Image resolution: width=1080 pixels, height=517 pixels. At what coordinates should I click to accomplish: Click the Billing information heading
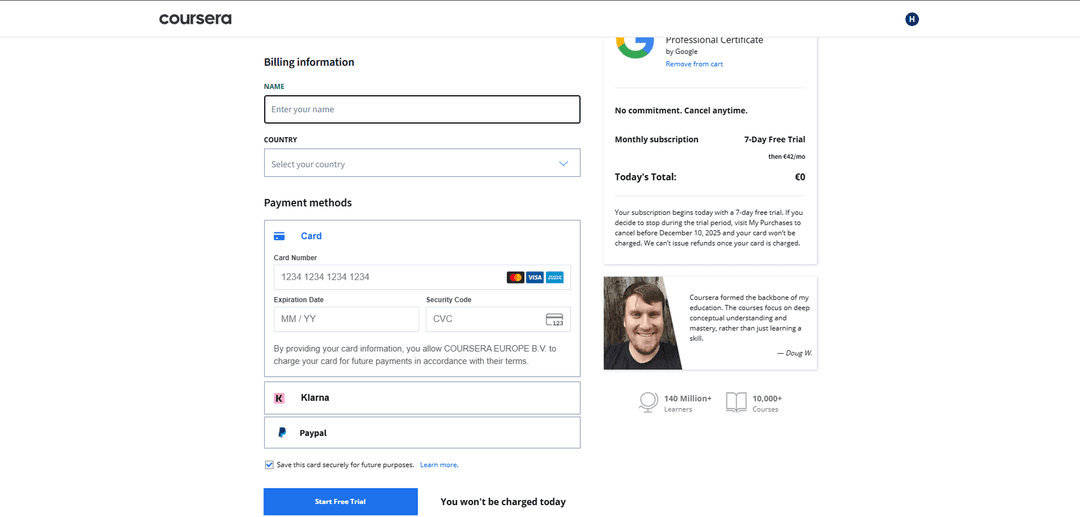[309, 62]
